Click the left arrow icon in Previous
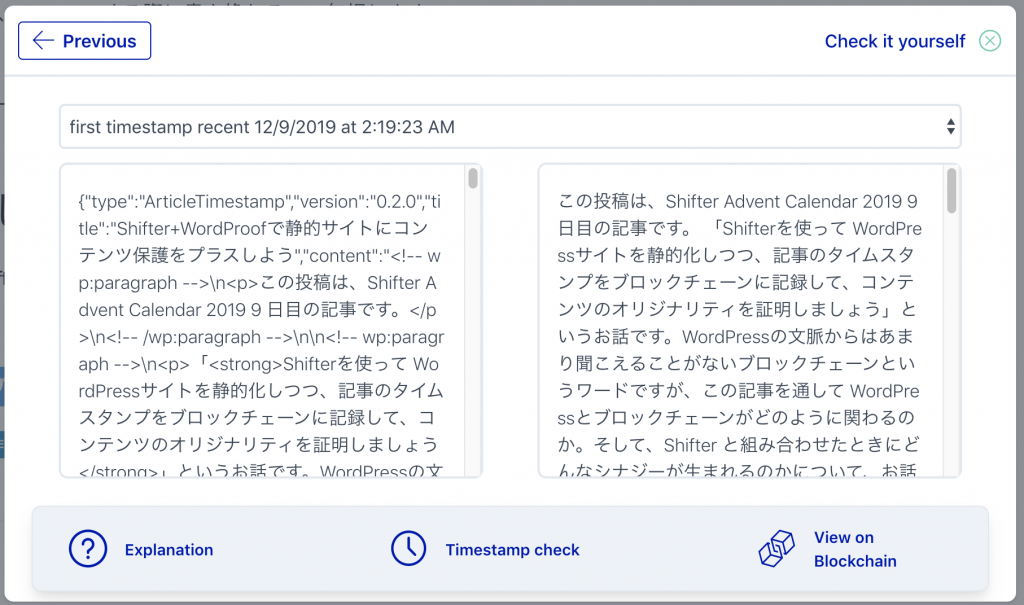This screenshot has width=1024, height=605. tap(43, 41)
